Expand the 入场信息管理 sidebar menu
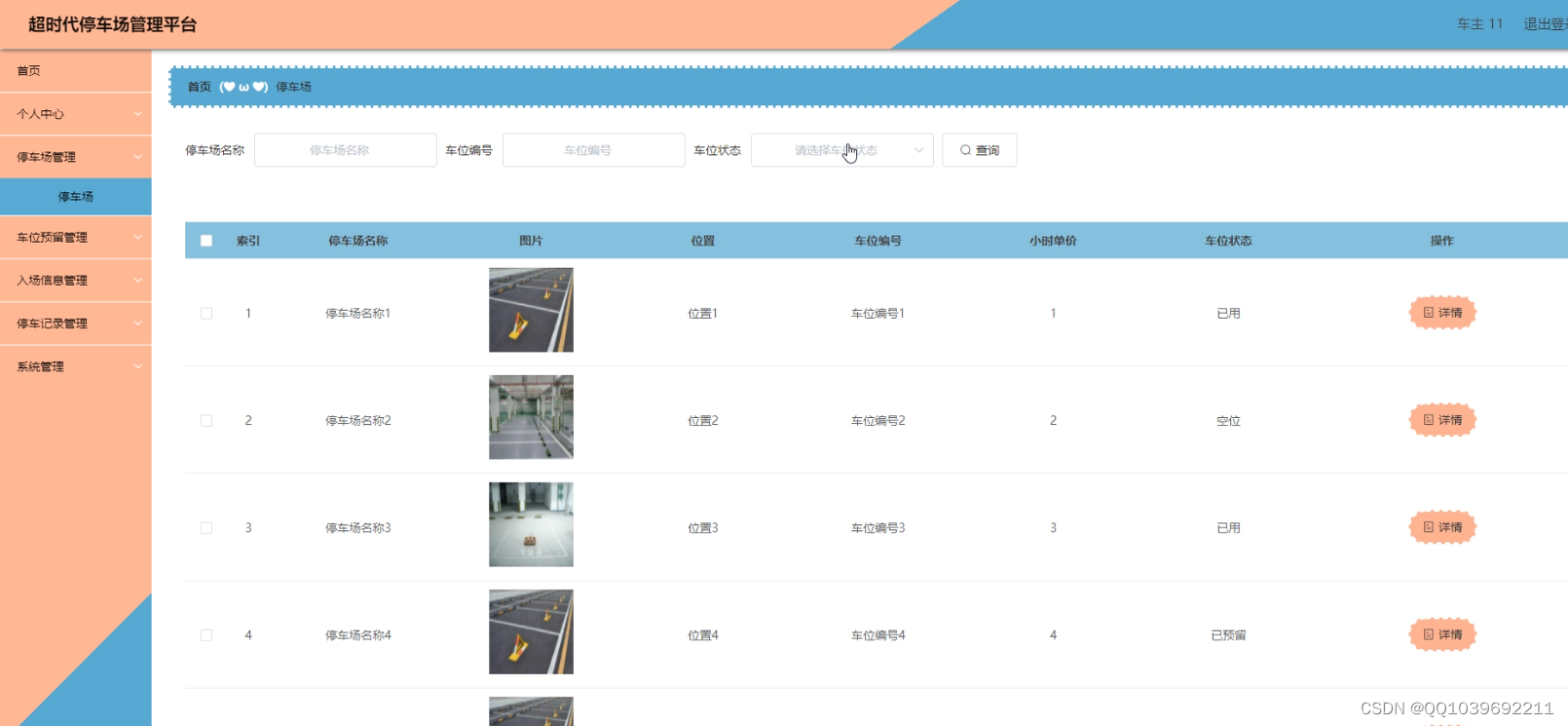1568x726 pixels. pos(76,281)
